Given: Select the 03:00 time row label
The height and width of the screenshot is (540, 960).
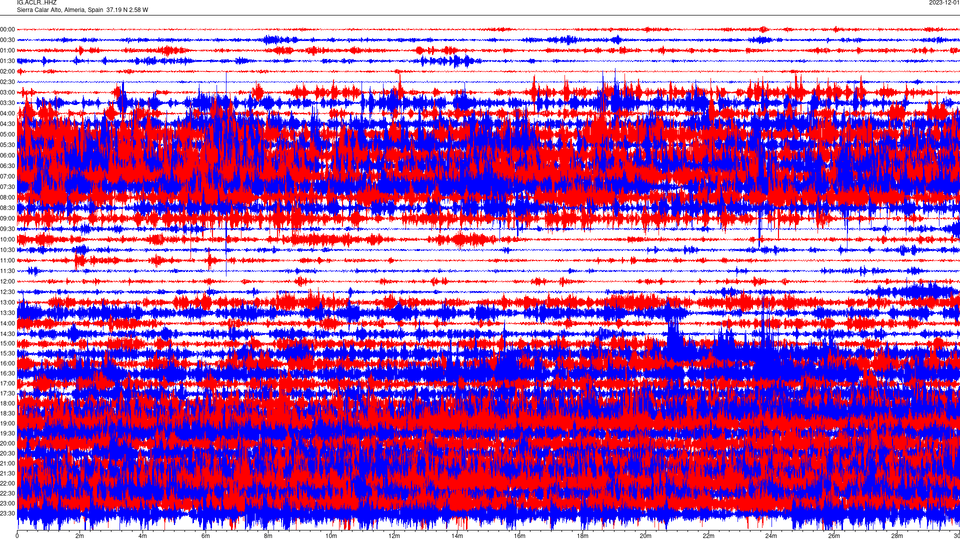Looking at the screenshot, I should (x=7, y=92).
